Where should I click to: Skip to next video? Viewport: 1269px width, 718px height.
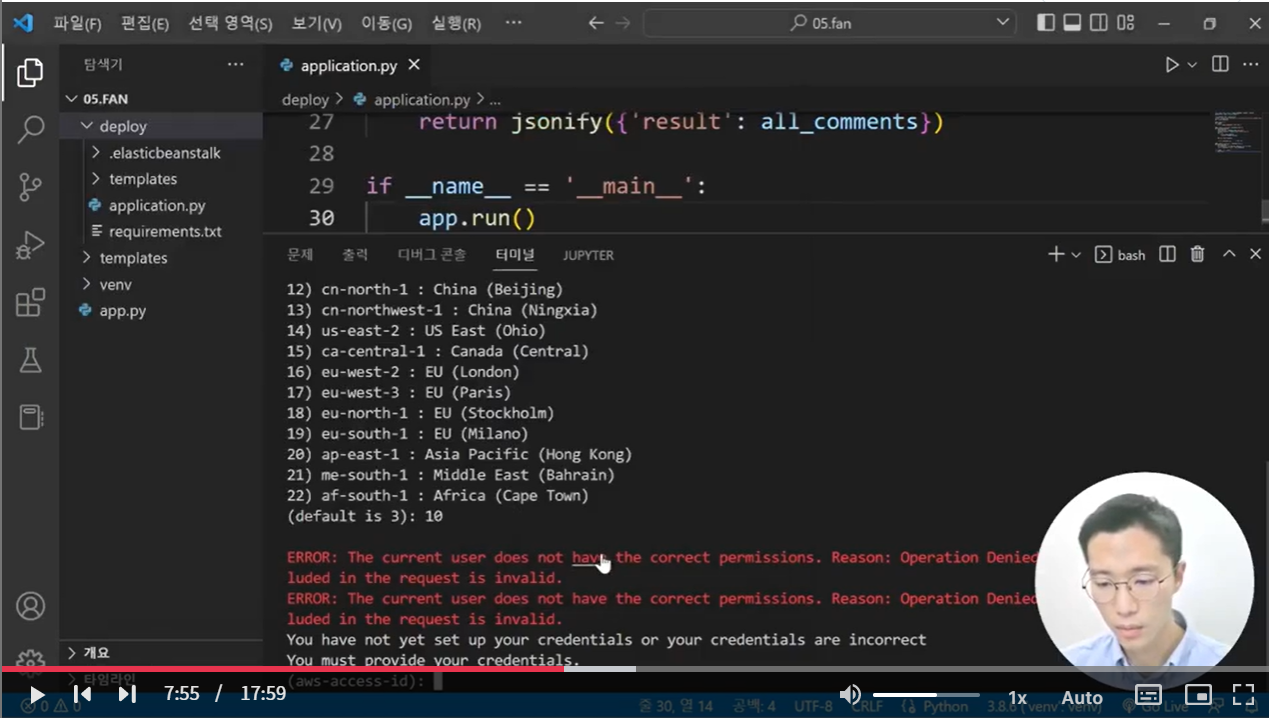coord(127,694)
